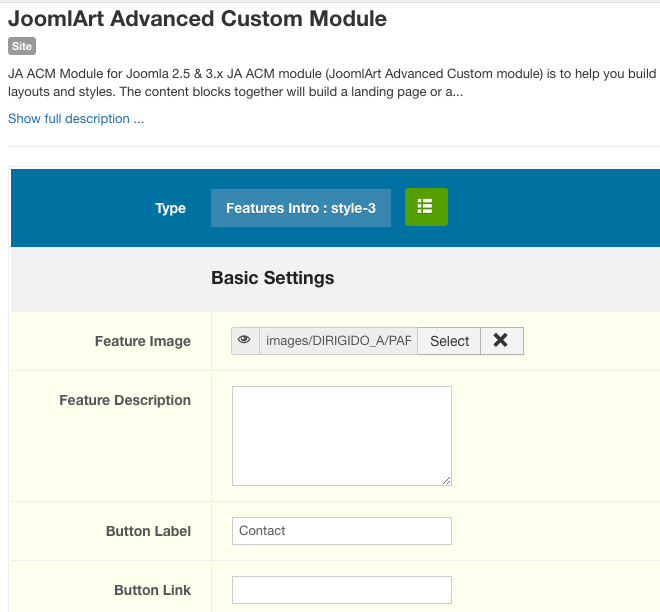Focus the Feature Description text area
660x612 pixels.
coord(341,435)
